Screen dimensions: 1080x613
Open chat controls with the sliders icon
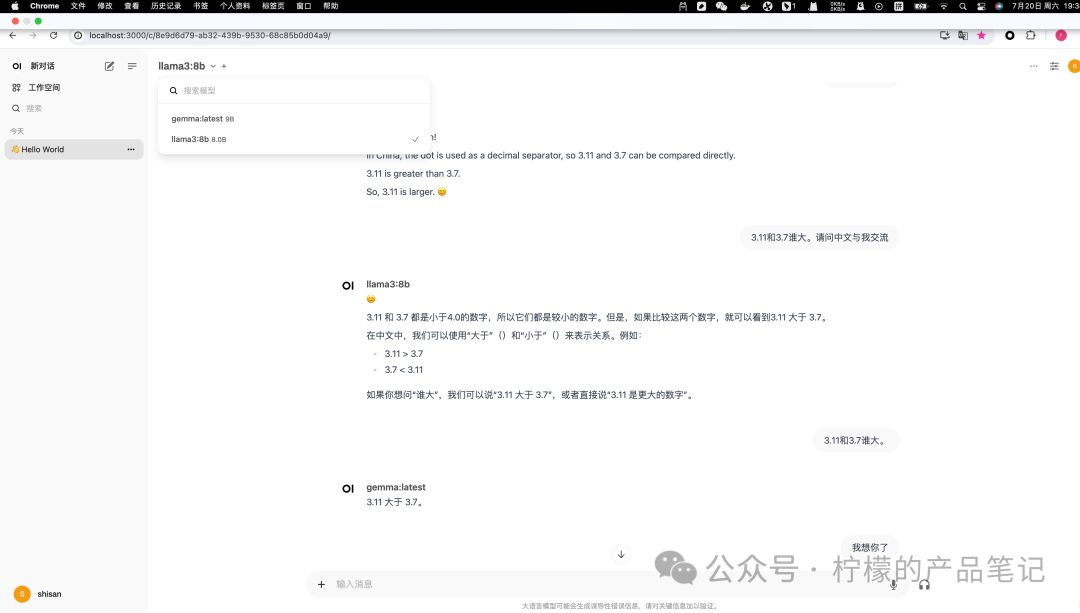1054,66
